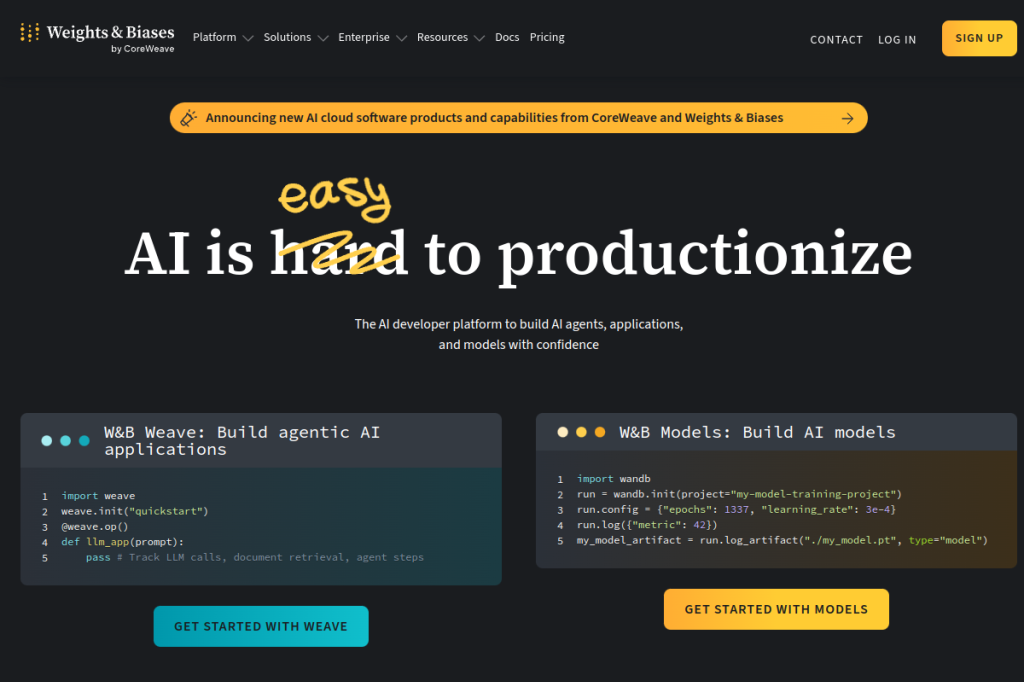
Task: Expand the Solutions menu chevron
Action: pyautogui.click(x=323, y=39)
